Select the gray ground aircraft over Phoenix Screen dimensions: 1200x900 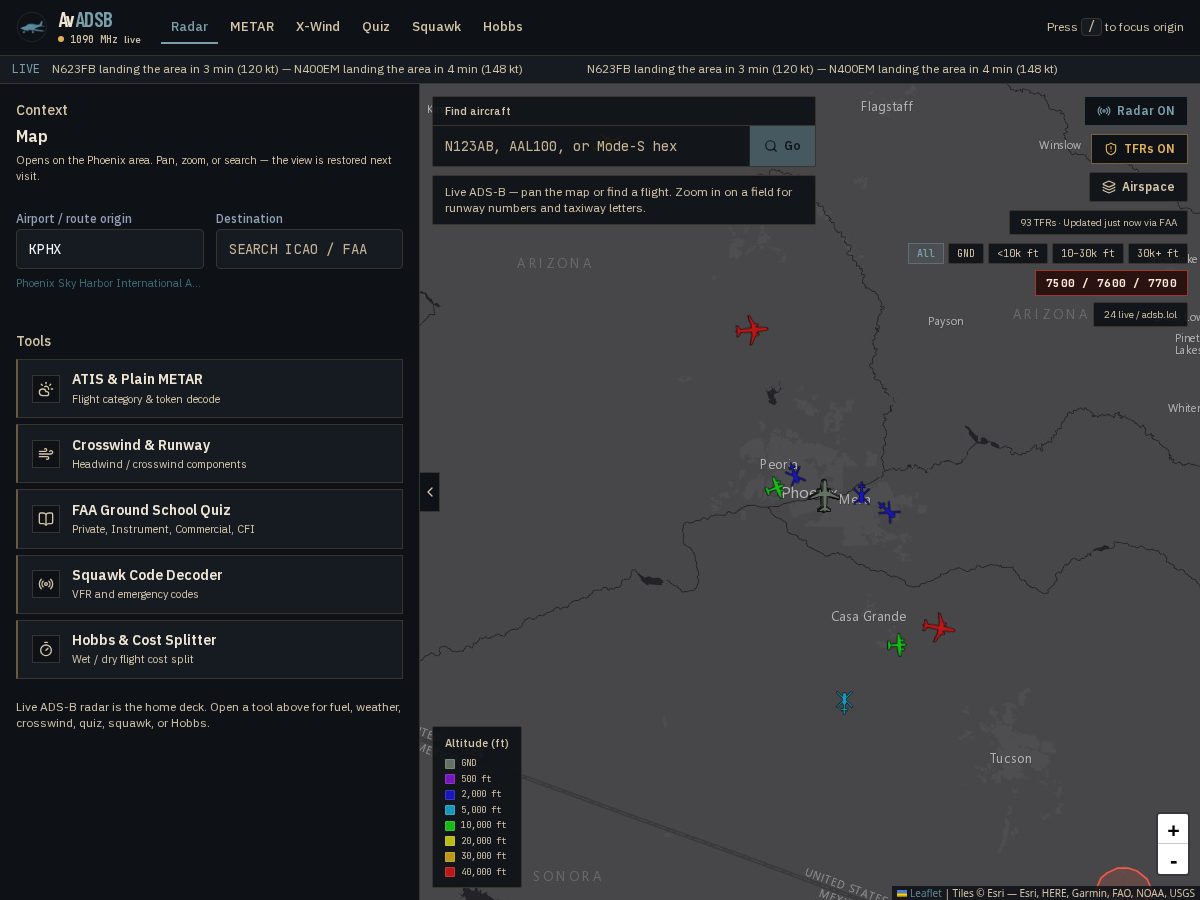click(x=824, y=495)
